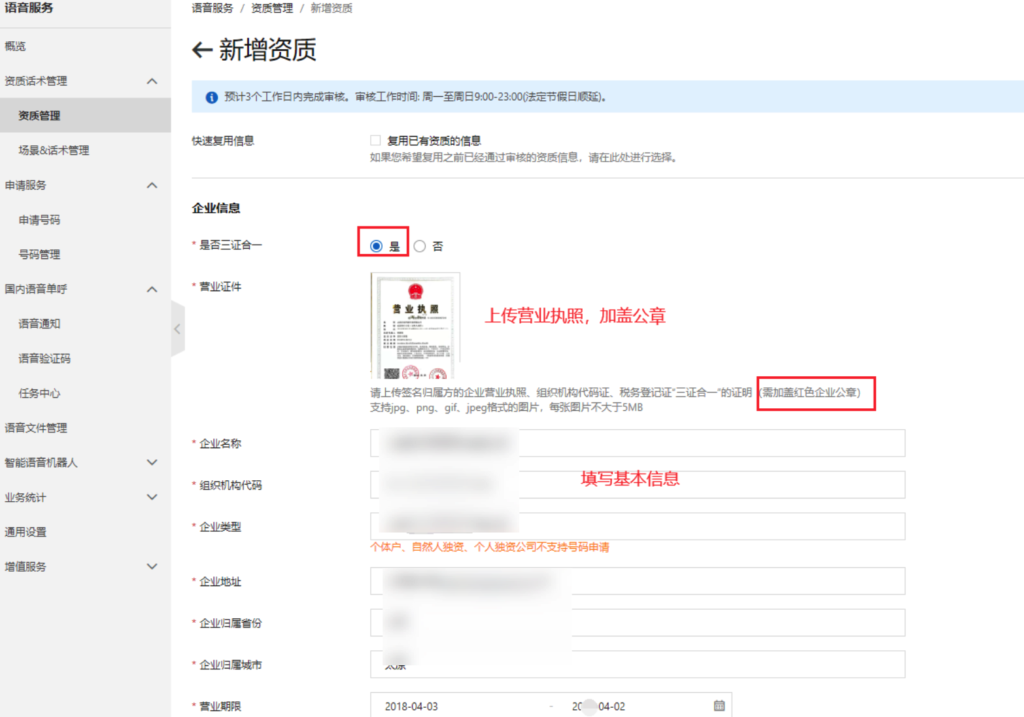1024x717 pixels.
Task: Enable the 复用已有资质的信息 checkbox
Action: click(374, 140)
